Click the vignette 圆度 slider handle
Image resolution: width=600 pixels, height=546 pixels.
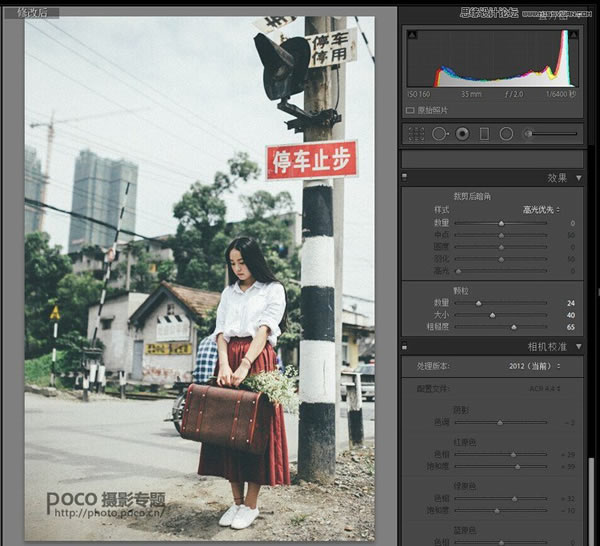pos(501,248)
